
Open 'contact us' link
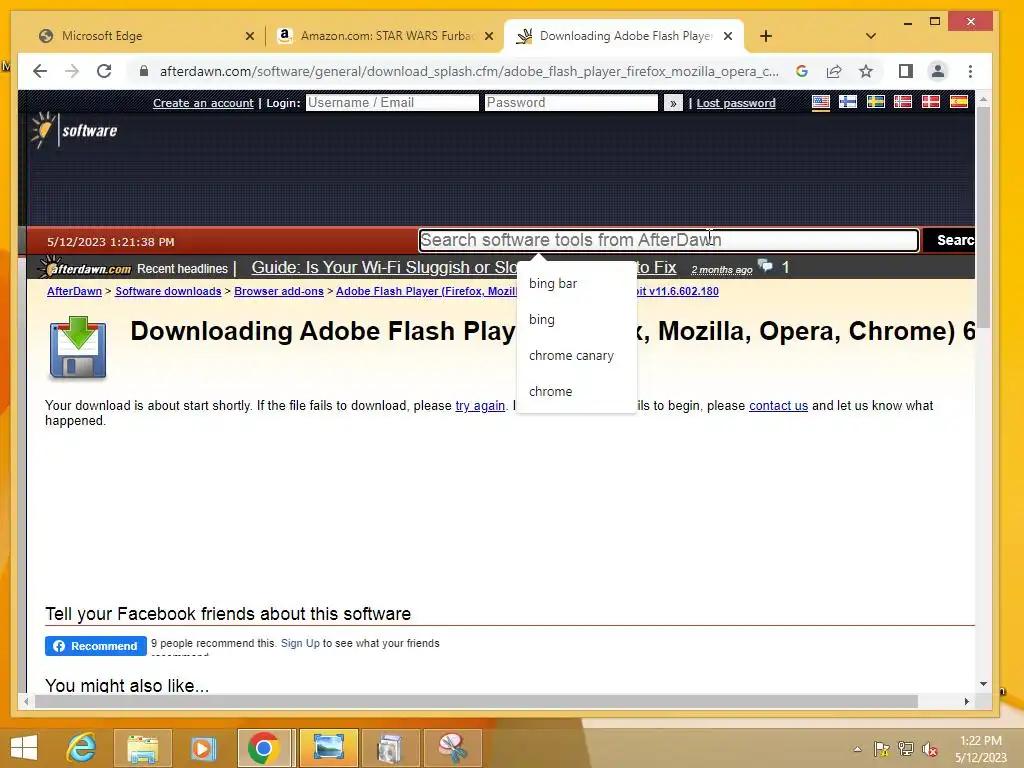[778, 406]
